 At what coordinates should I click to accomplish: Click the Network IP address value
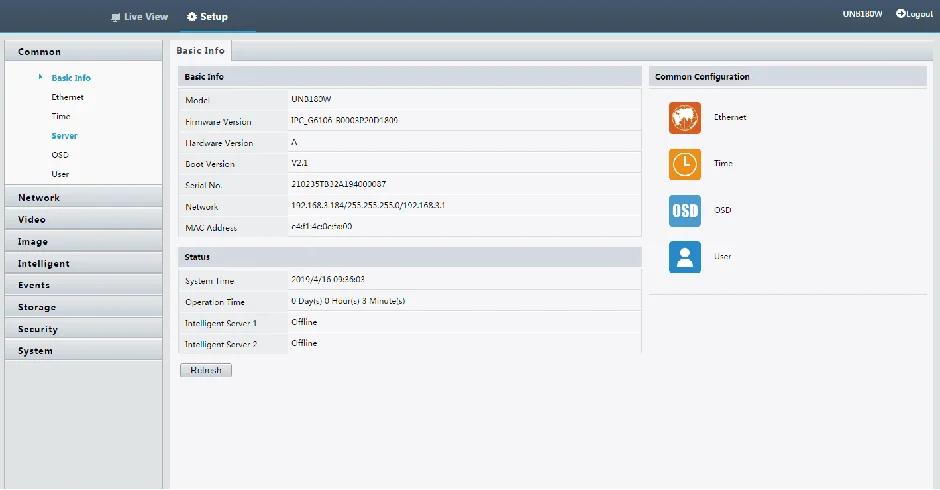(x=367, y=205)
